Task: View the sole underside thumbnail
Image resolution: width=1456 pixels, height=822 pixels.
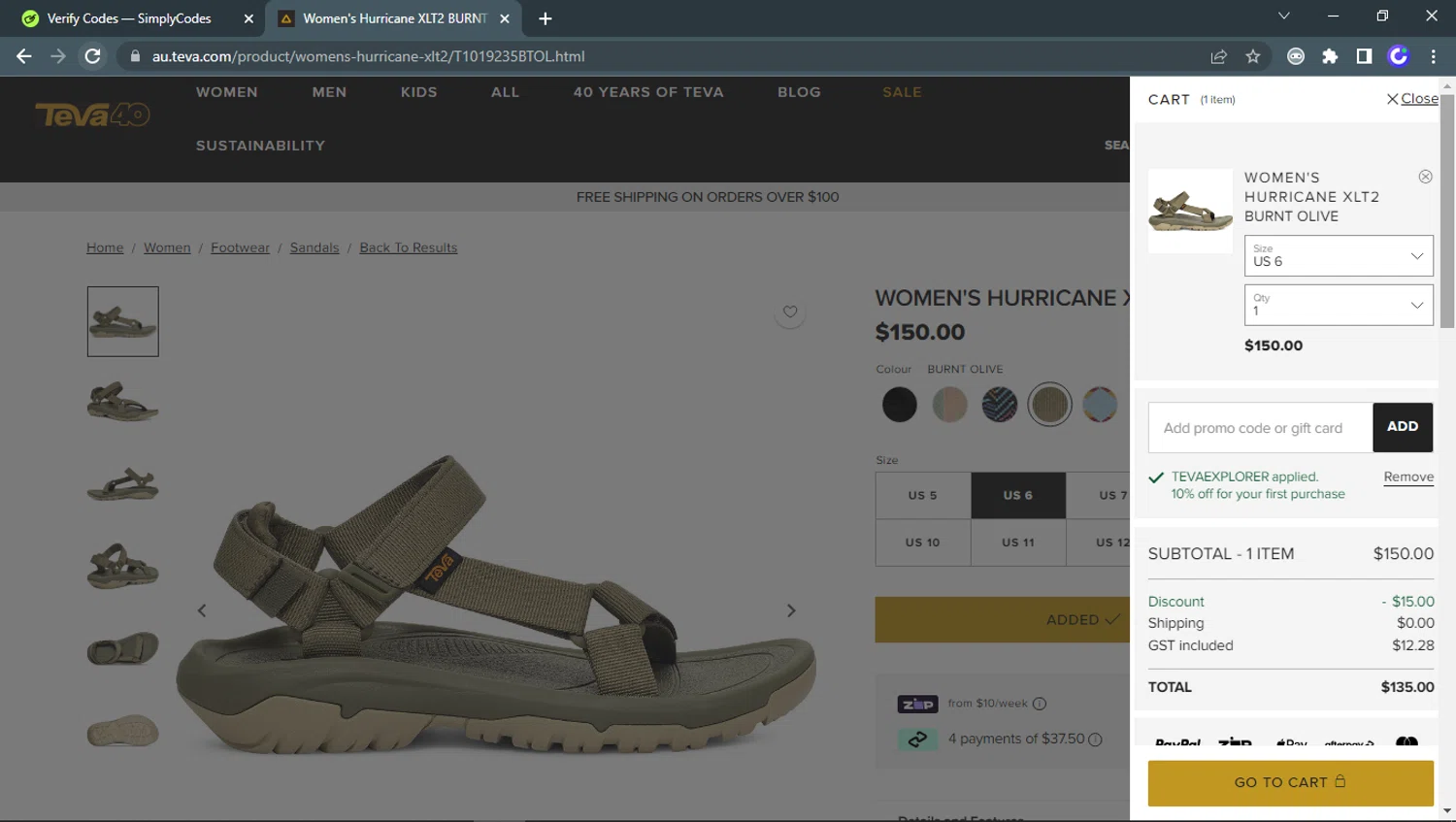Action: [123, 730]
